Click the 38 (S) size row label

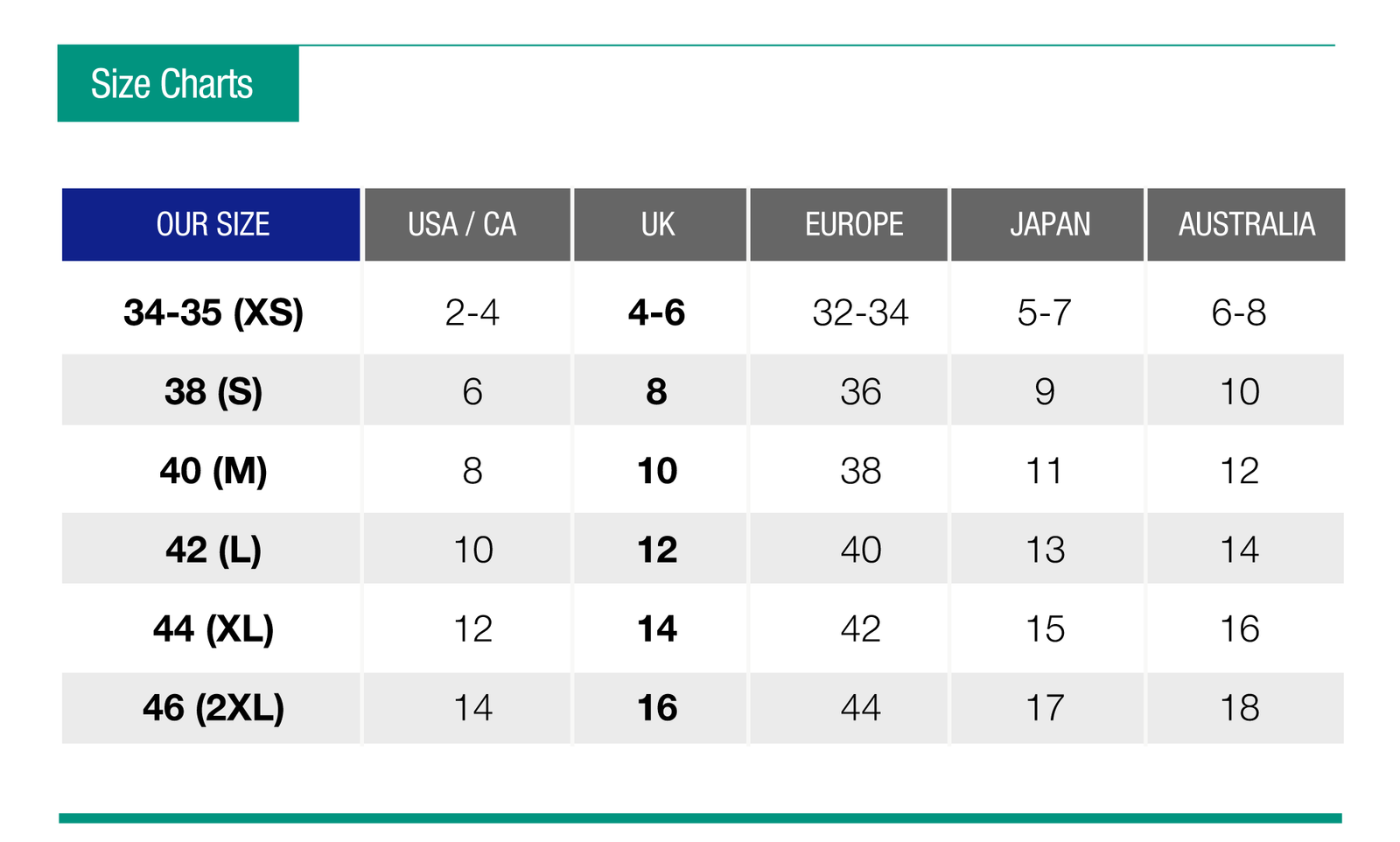tap(213, 391)
